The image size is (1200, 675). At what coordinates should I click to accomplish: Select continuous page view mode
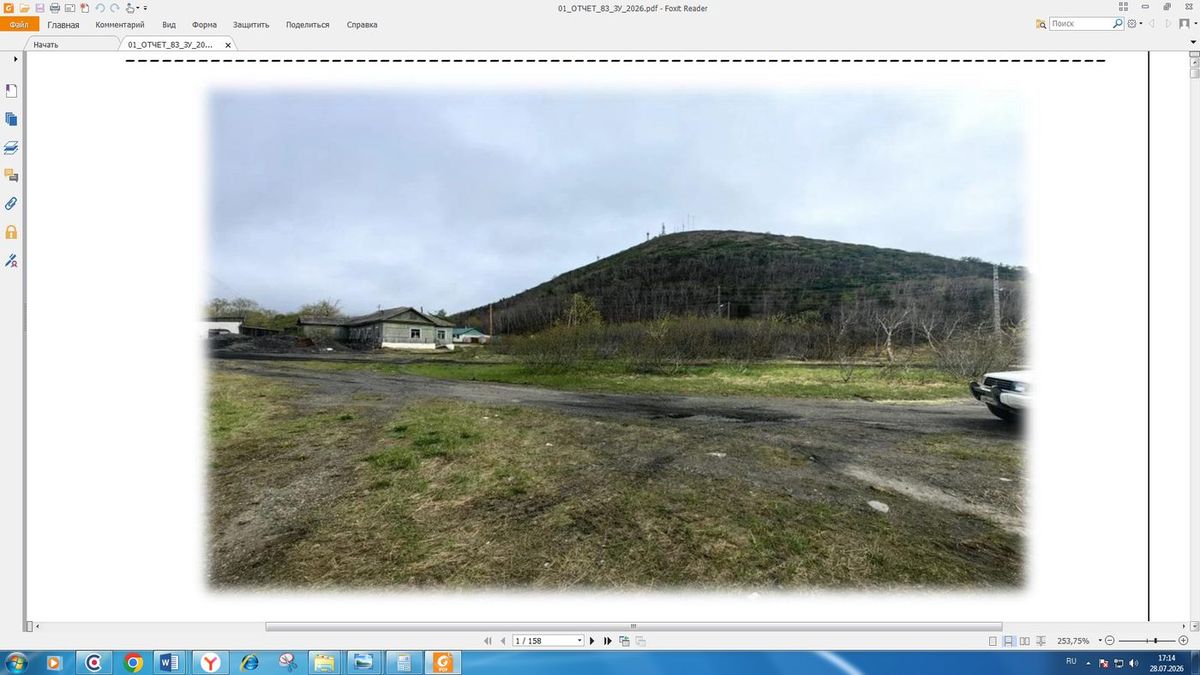tap(1009, 641)
